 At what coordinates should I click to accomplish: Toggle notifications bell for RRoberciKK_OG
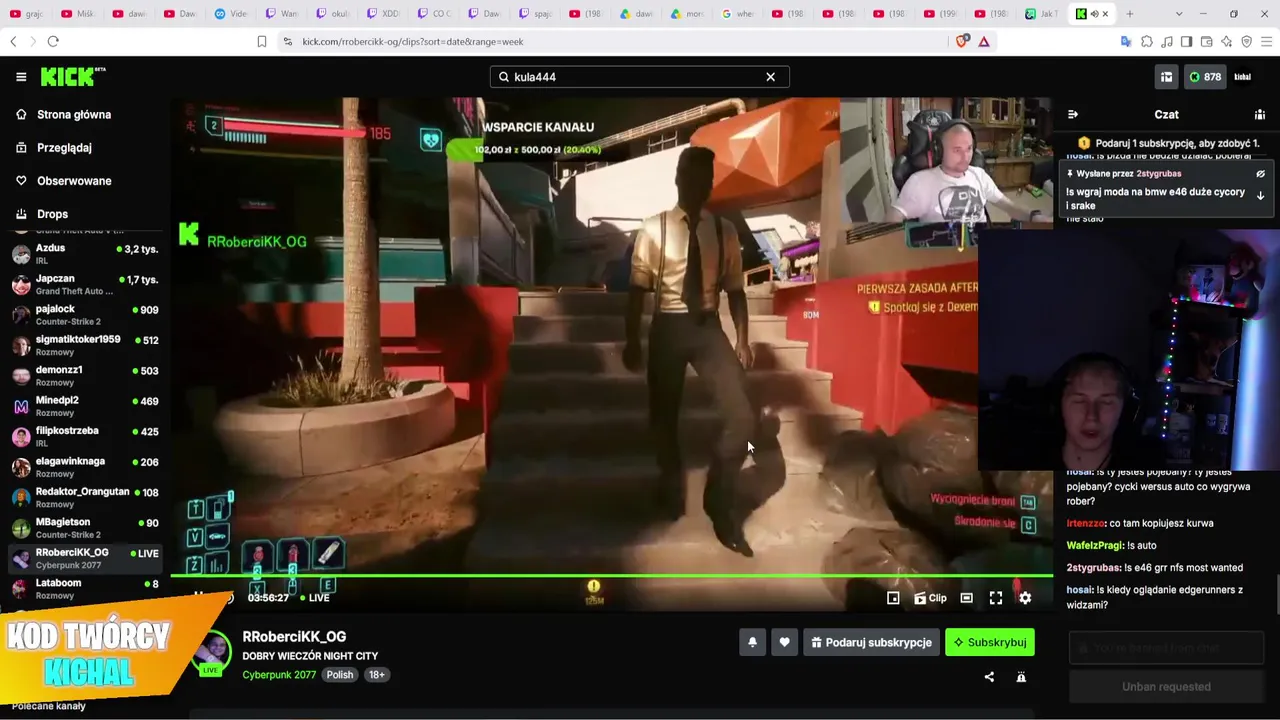[x=752, y=643]
